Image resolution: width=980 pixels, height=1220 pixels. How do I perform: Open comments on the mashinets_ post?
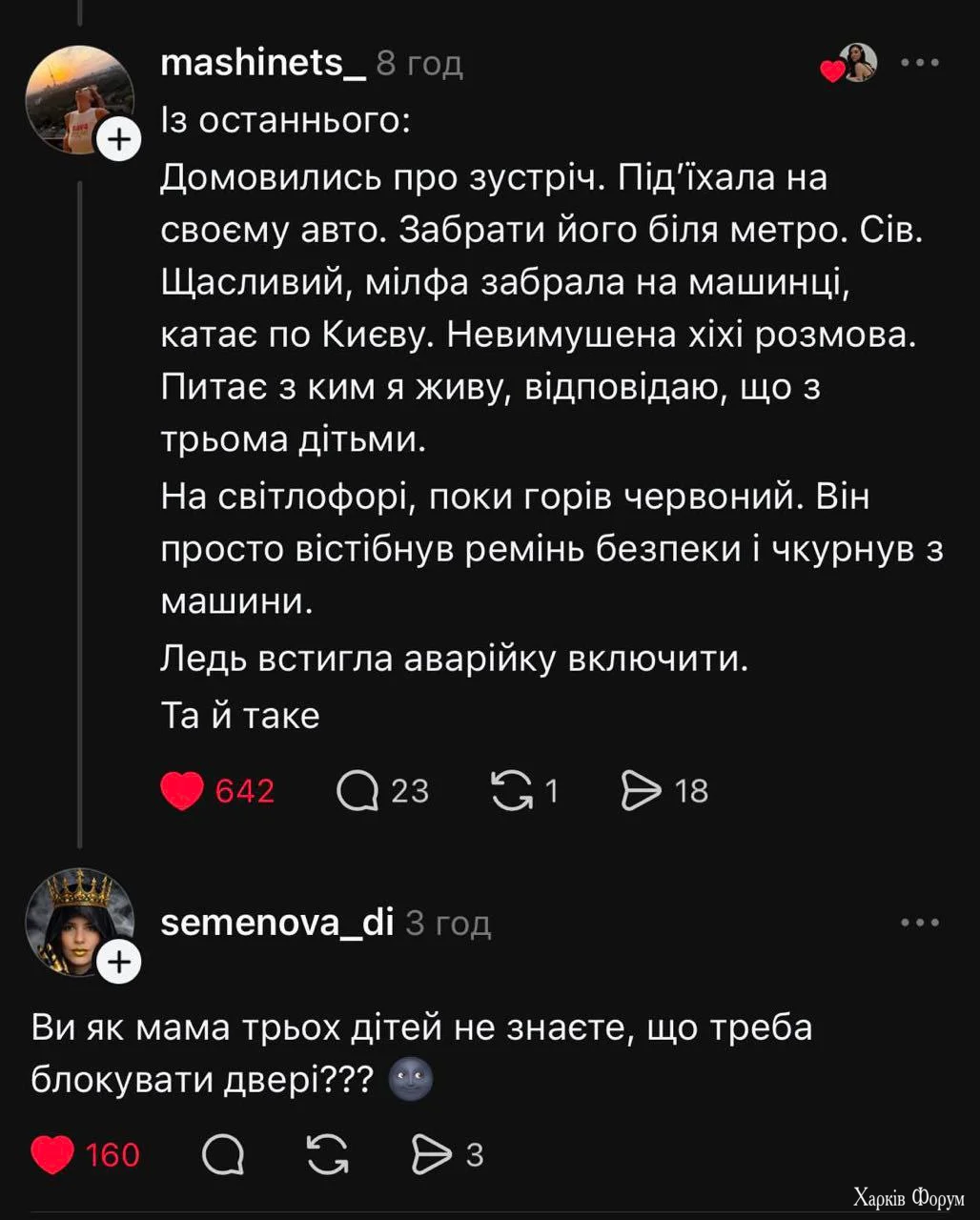pos(357,791)
